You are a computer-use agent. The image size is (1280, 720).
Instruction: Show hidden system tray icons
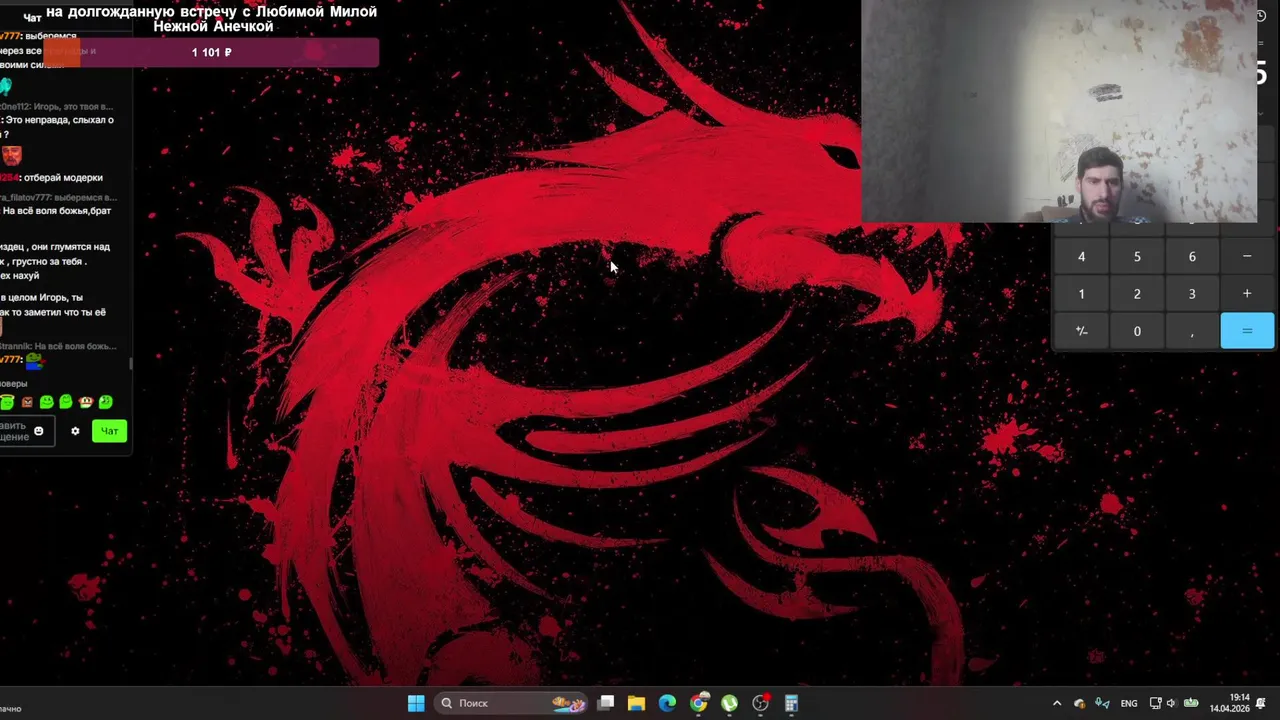click(1057, 703)
